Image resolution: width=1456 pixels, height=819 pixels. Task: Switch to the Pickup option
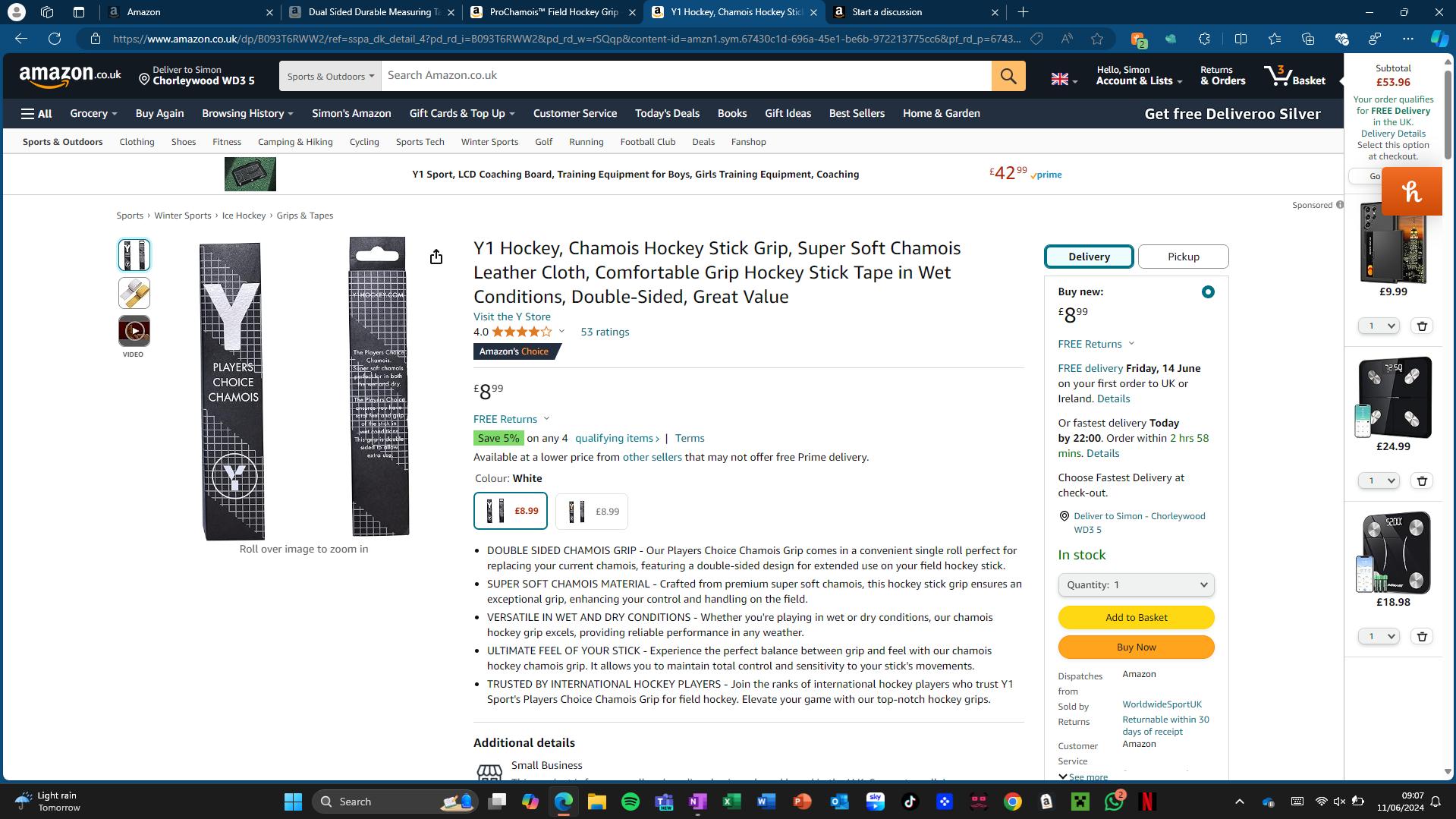point(1183,257)
